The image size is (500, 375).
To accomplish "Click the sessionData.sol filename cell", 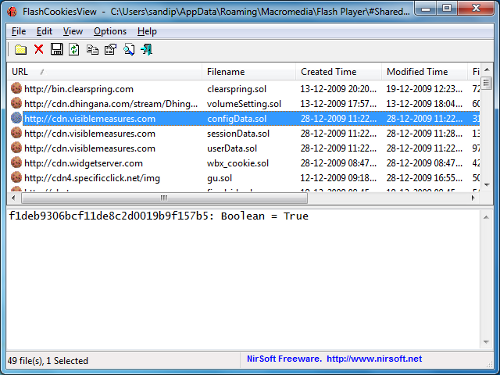I will click(238, 134).
